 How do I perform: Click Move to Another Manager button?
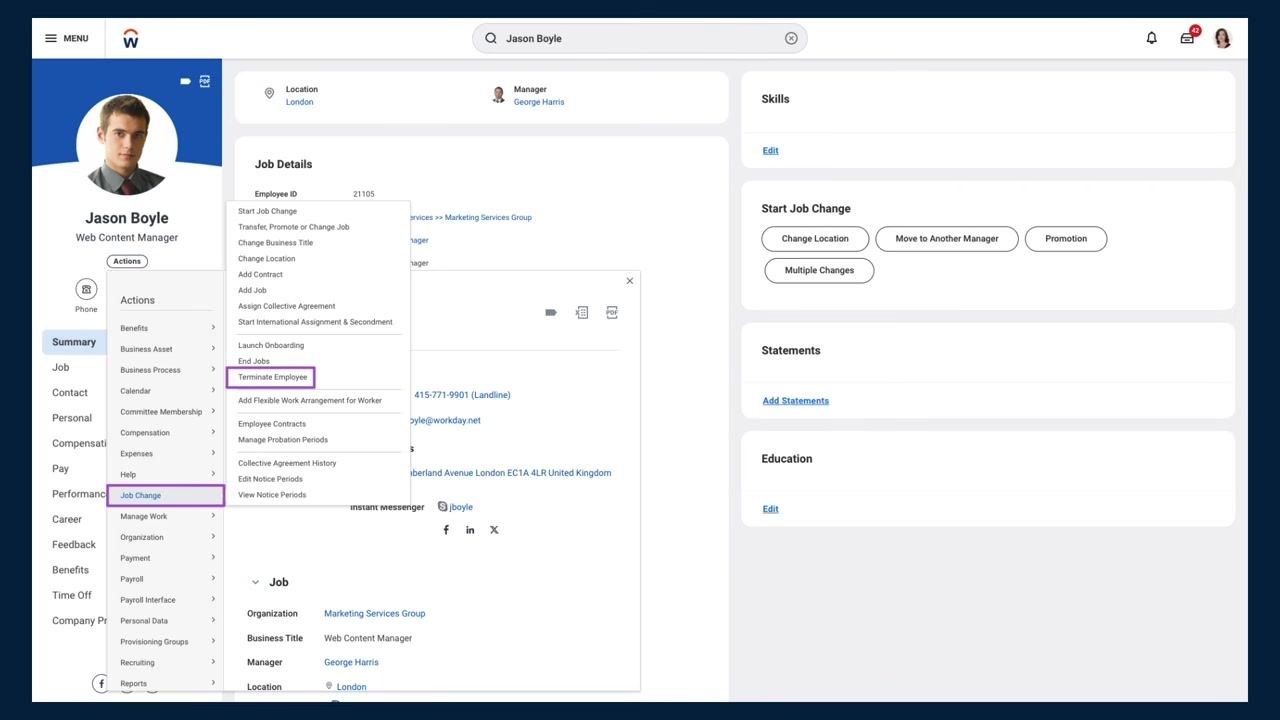point(947,239)
